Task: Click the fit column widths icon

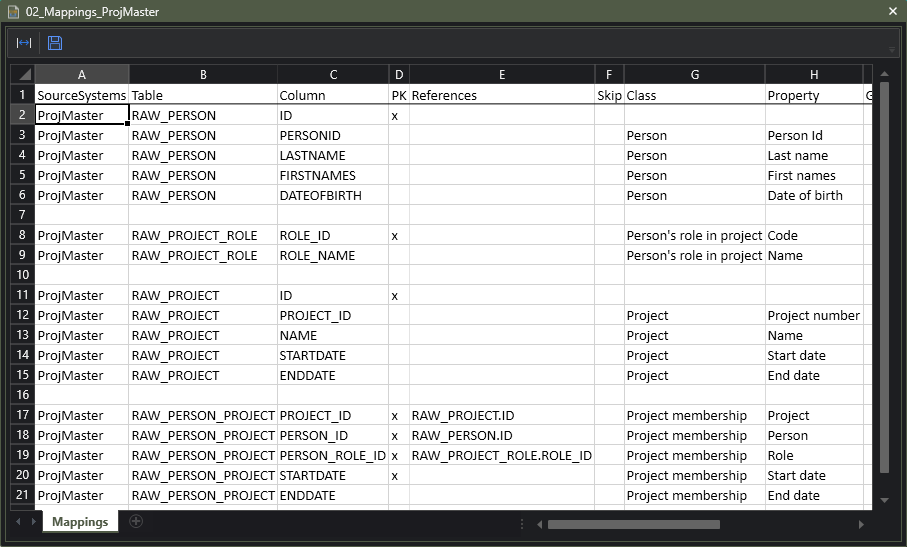Action: click(x=24, y=43)
